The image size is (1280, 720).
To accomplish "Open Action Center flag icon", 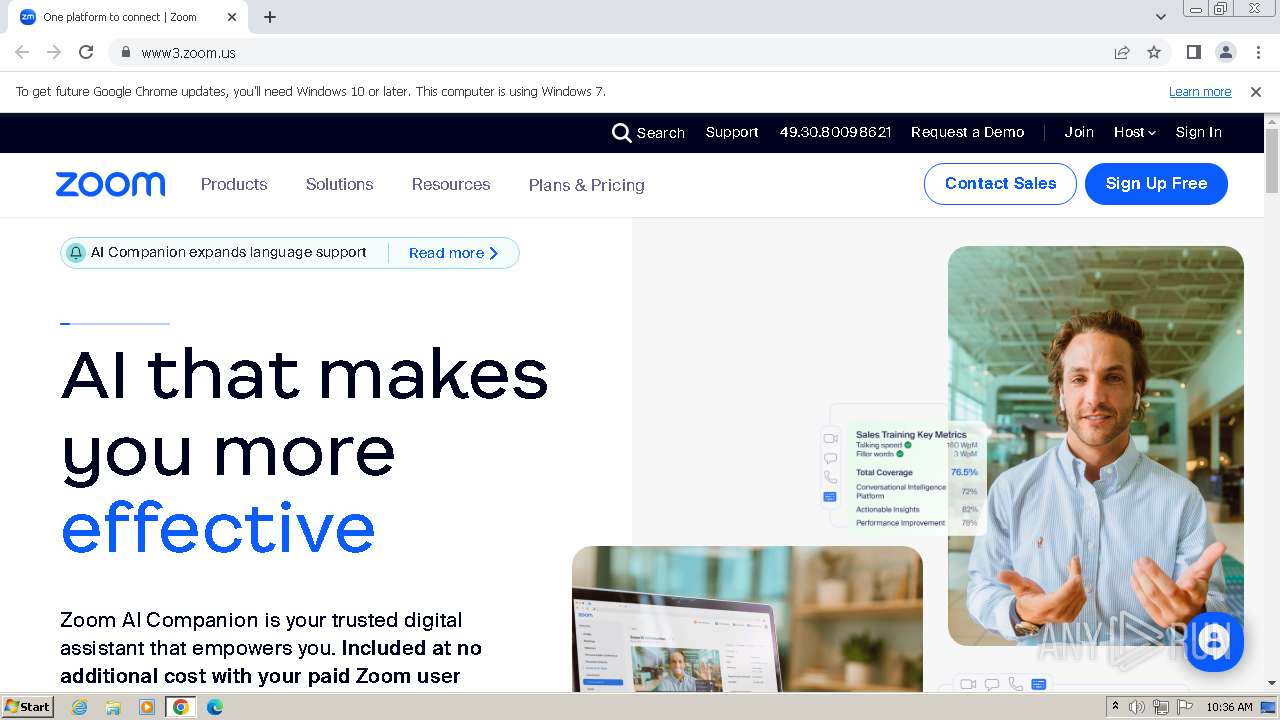I will pyautogui.click(x=1185, y=707).
